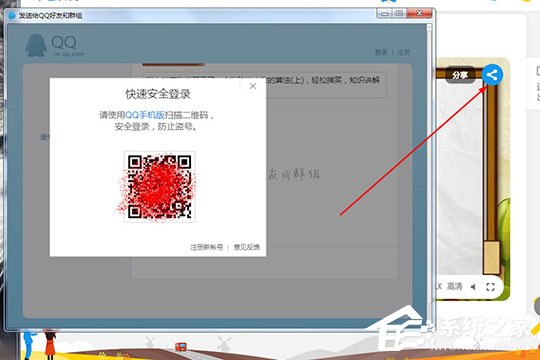Maximize the 发送给QQ好友和群组 window
The image size is (540, 360).
coord(399,14)
